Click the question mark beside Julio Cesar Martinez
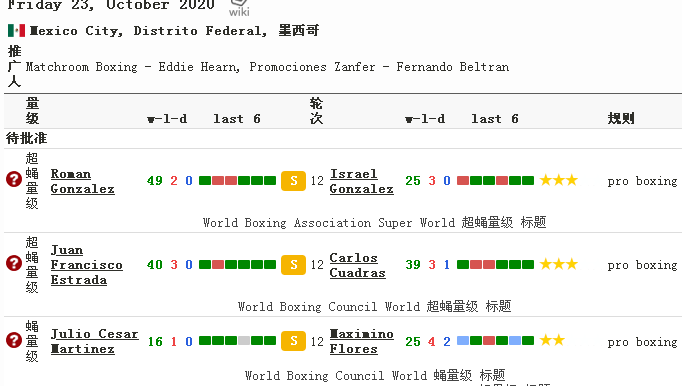 [14, 340]
